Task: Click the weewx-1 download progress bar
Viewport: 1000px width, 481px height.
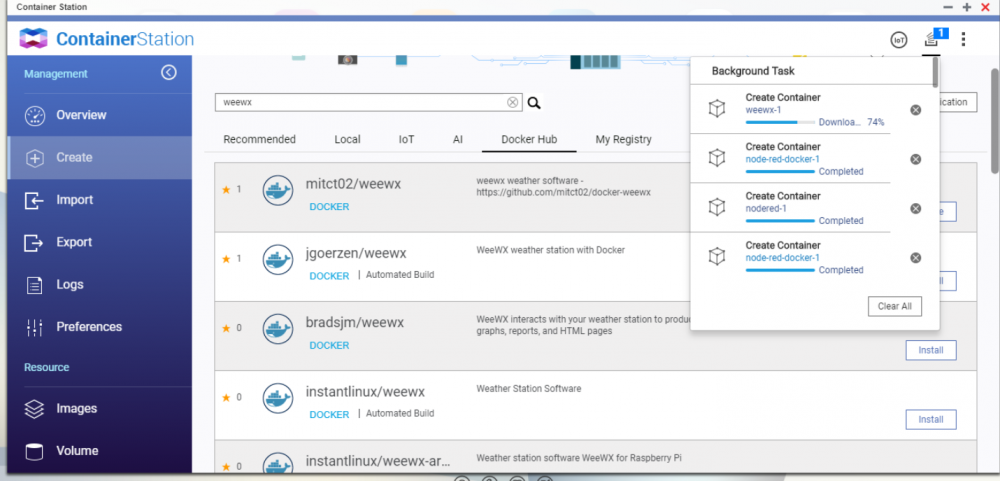Action: [x=780, y=122]
